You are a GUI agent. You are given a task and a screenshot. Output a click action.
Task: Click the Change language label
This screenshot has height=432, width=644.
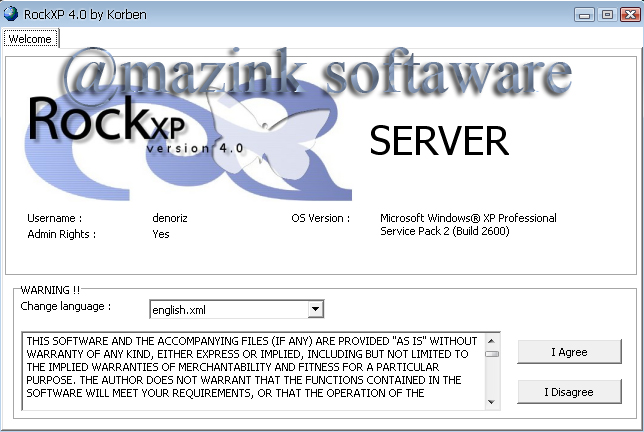(x=66, y=306)
